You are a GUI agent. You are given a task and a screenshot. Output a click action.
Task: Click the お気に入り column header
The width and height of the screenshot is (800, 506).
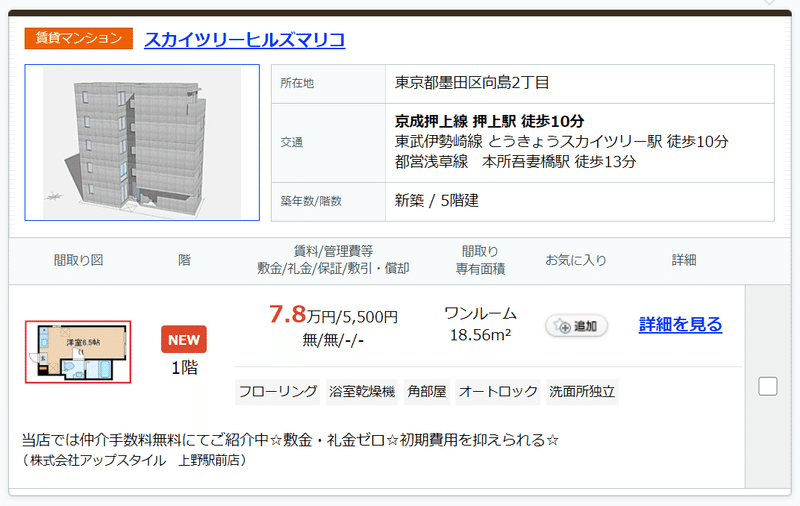pos(576,260)
